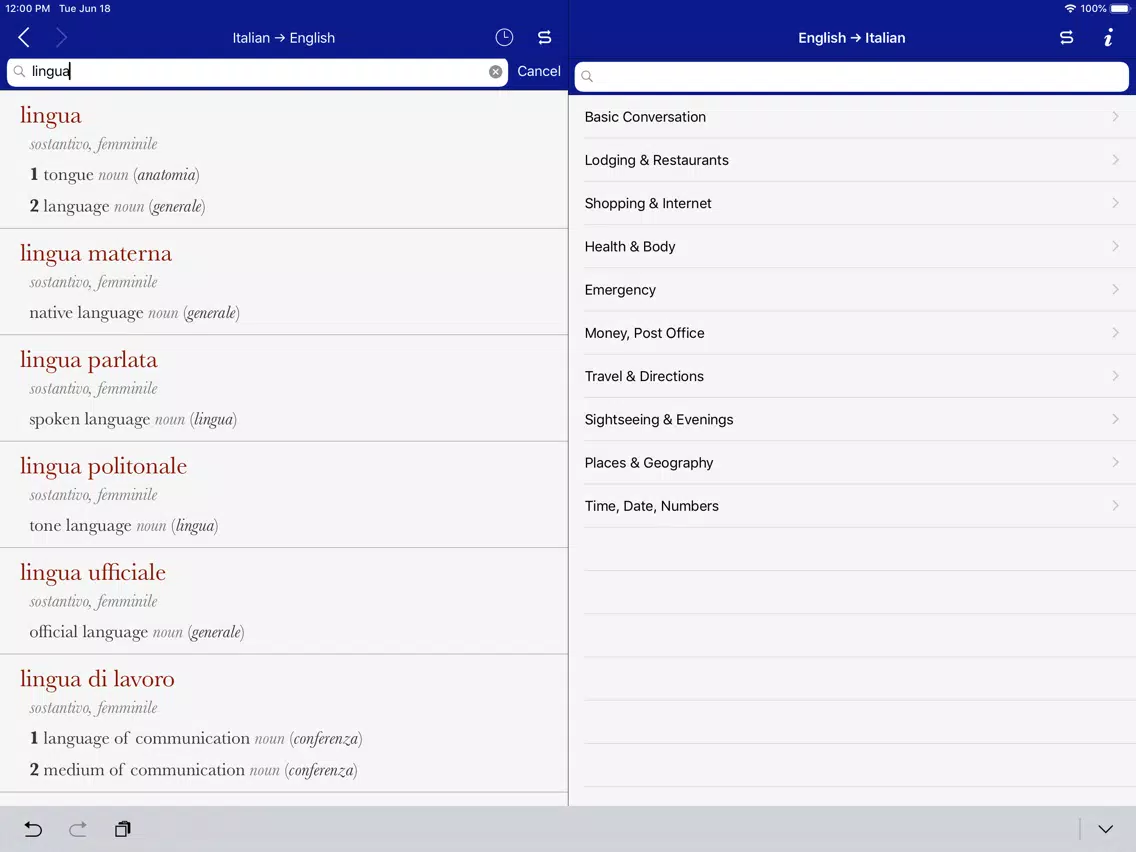The height and width of the screenshot is (852, 1136).
Task: Dismiss keyboard bar with down chevron
Action: point(1105,829)
